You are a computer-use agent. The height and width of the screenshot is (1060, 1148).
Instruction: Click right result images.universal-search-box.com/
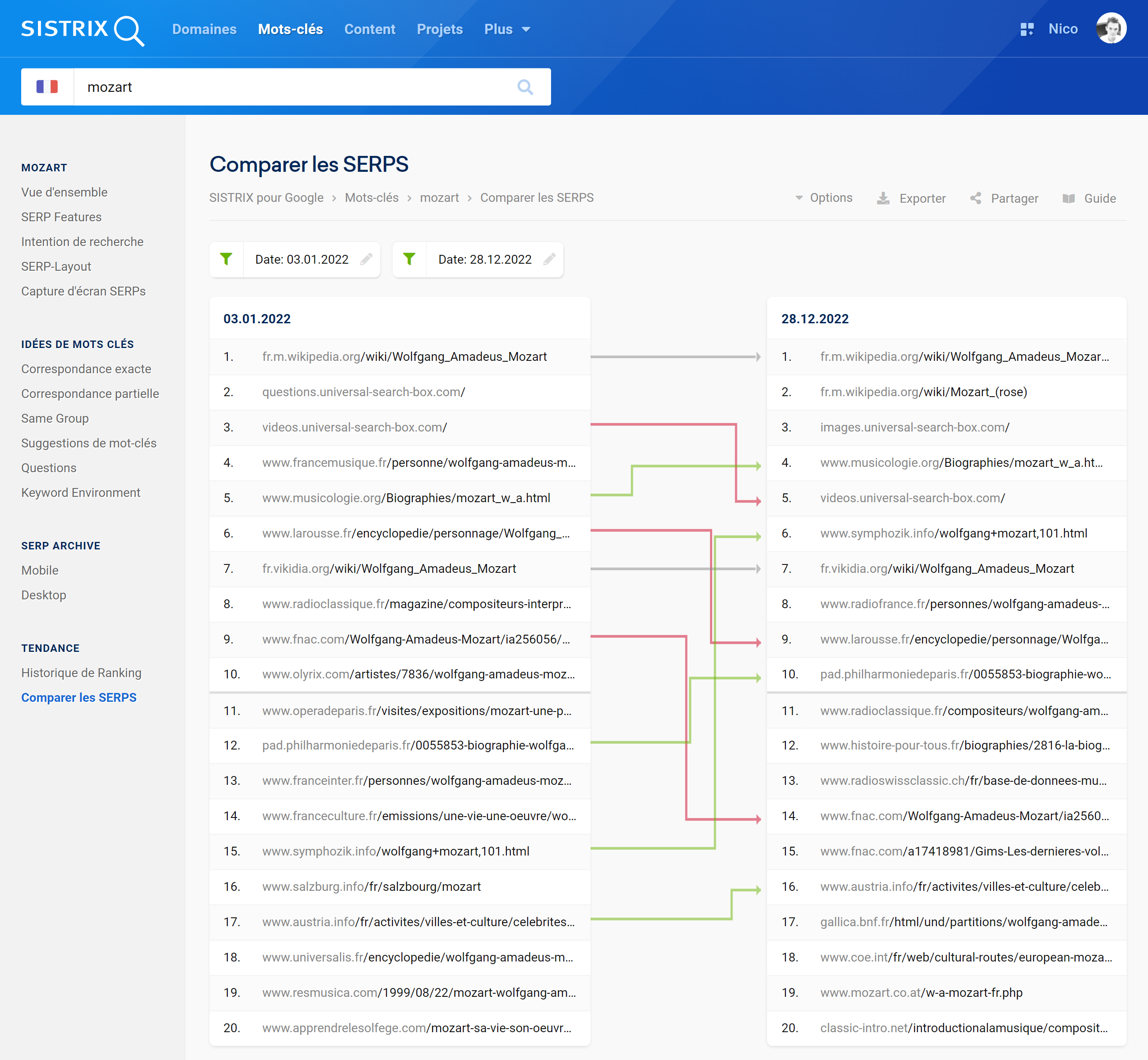click(914, 428)
